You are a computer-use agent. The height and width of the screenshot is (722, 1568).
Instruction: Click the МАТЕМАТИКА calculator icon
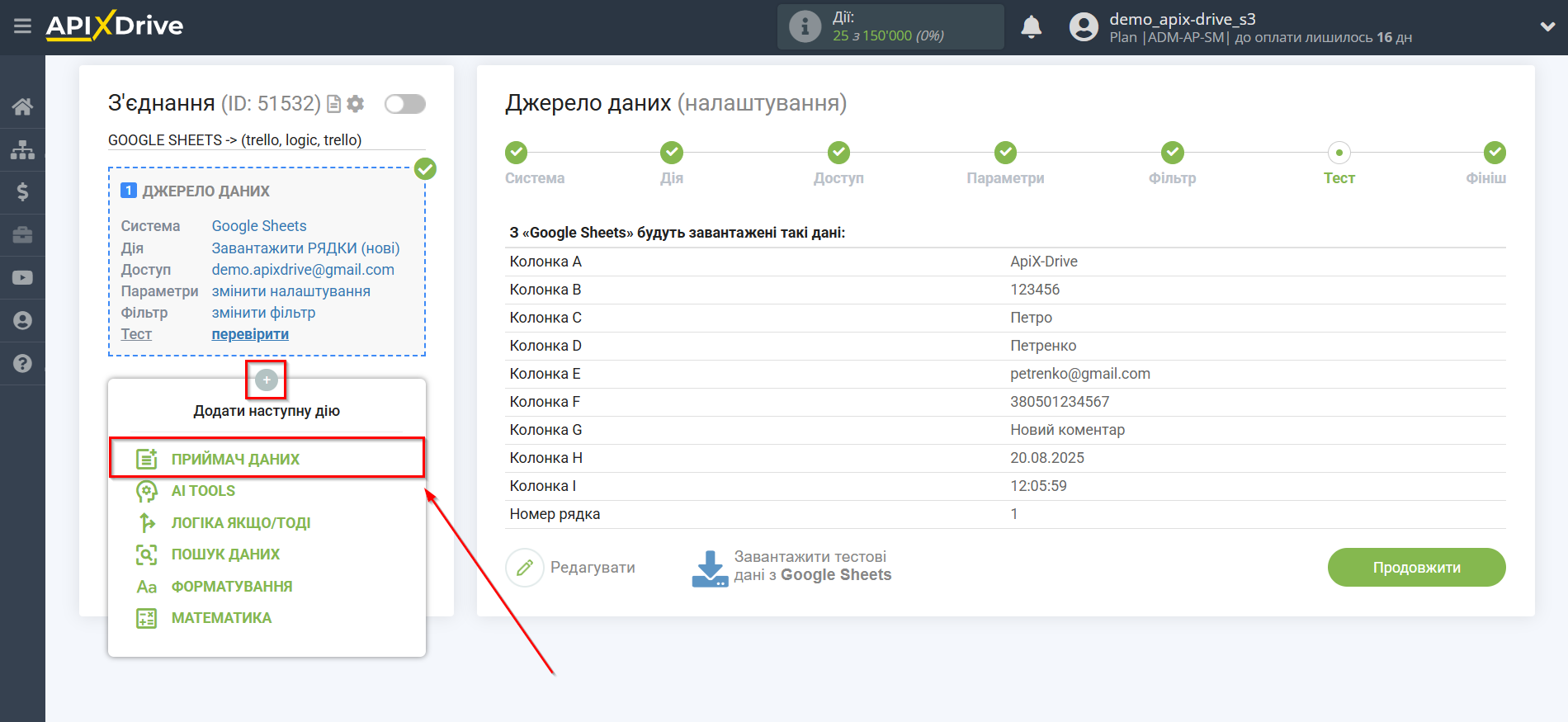147,618
